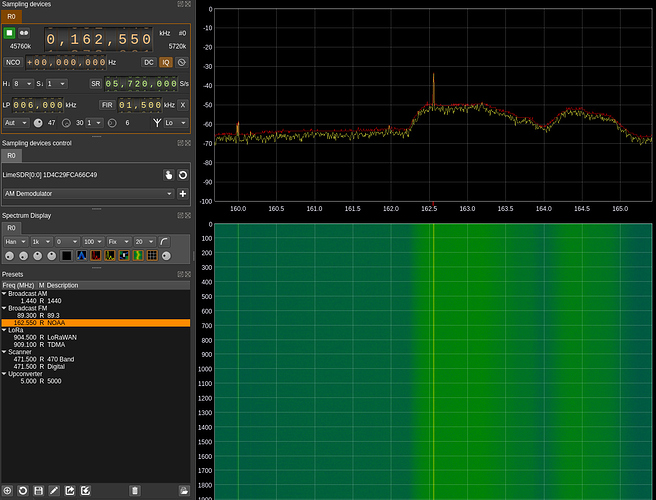Create new preset with the circled plus icon
This screenshot has height=500, width=656.
[7, 491]
